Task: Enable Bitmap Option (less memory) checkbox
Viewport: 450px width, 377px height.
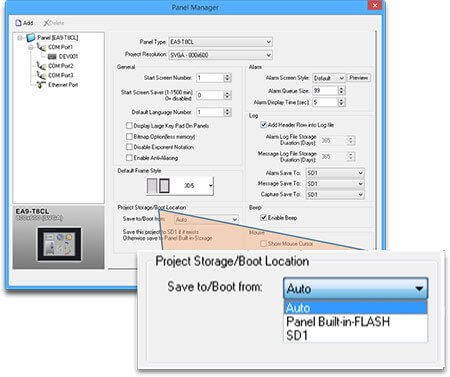Action: [129, 136]
